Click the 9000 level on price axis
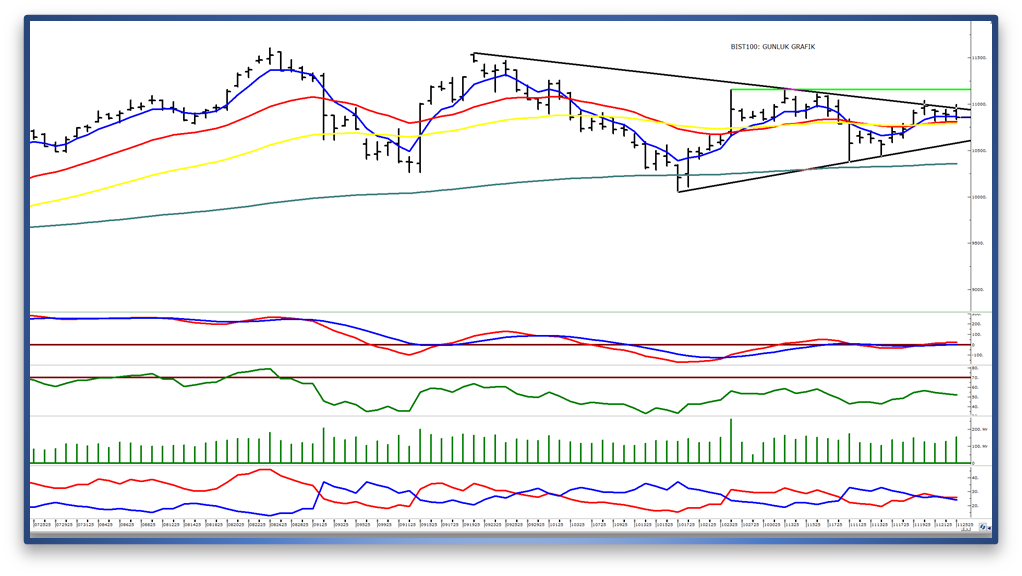This screenshot has width=1022, height=576. [978, 290]
